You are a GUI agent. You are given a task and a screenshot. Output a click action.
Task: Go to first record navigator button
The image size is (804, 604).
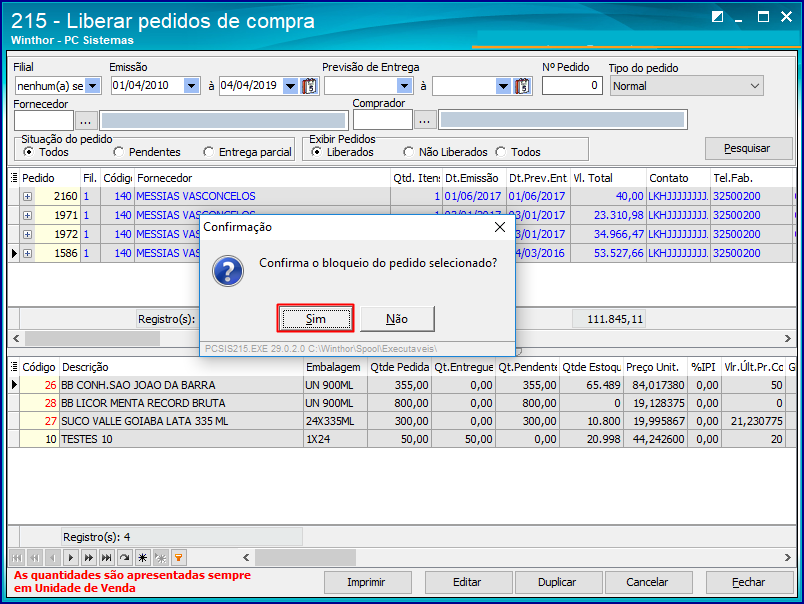click(17, 557)
